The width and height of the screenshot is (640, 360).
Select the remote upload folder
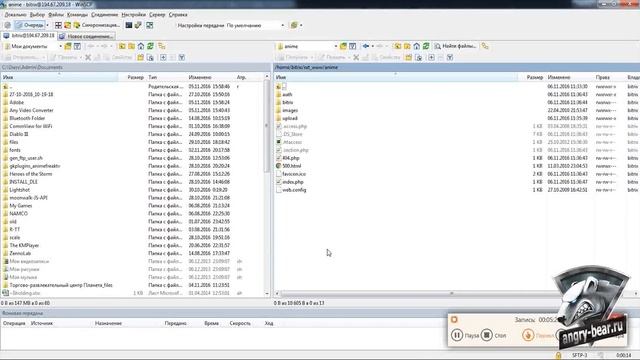290,118
